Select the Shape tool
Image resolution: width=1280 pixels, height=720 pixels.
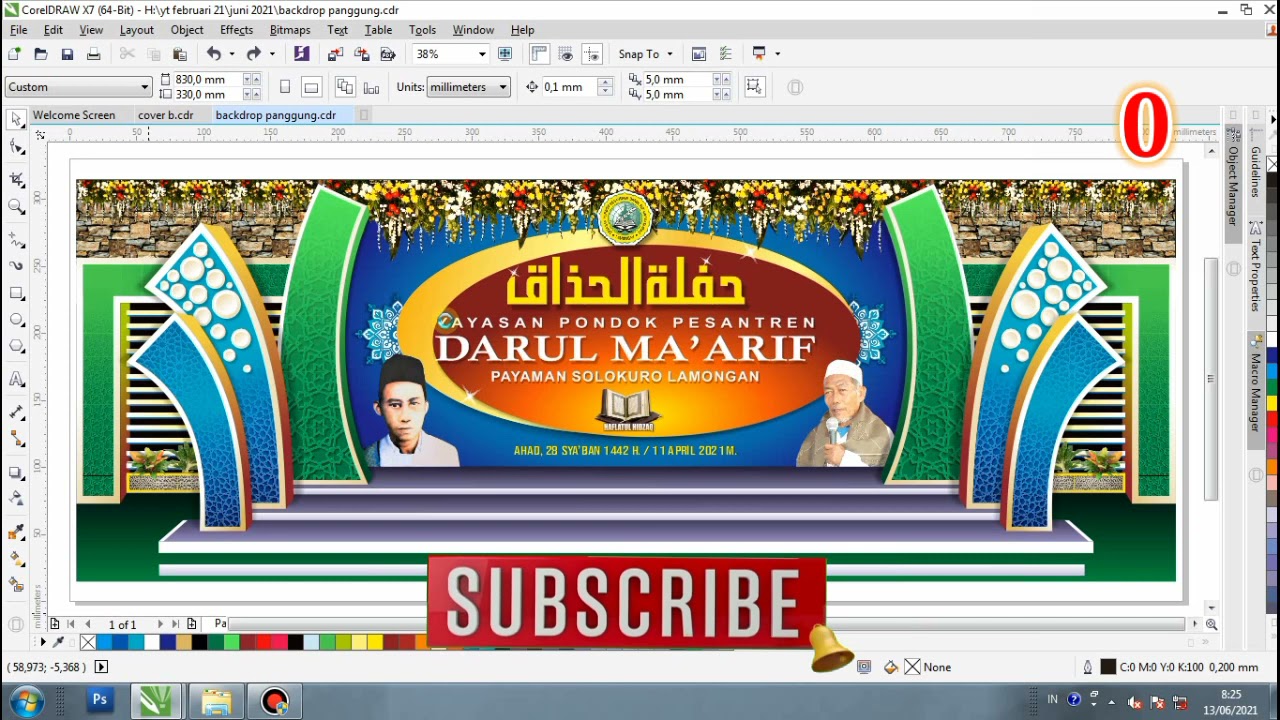point(16,148)
